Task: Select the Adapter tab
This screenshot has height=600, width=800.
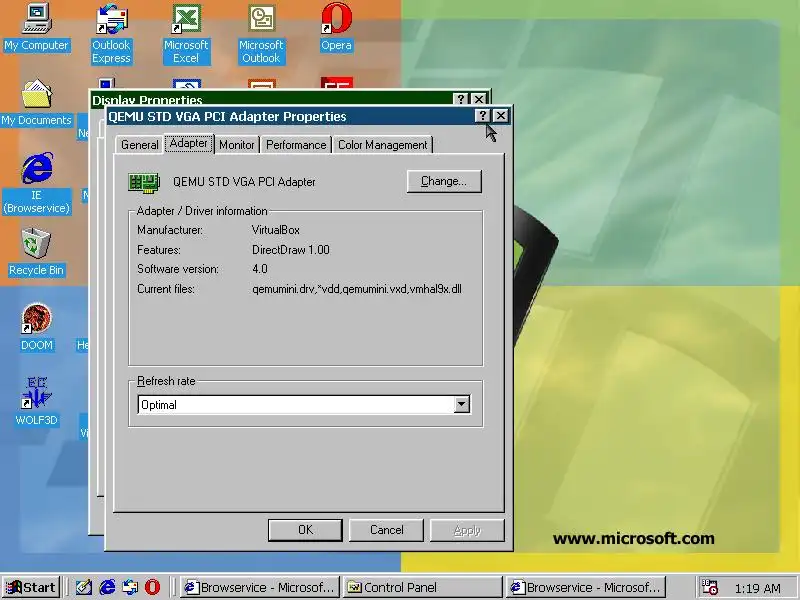Action: coord(189,143)
